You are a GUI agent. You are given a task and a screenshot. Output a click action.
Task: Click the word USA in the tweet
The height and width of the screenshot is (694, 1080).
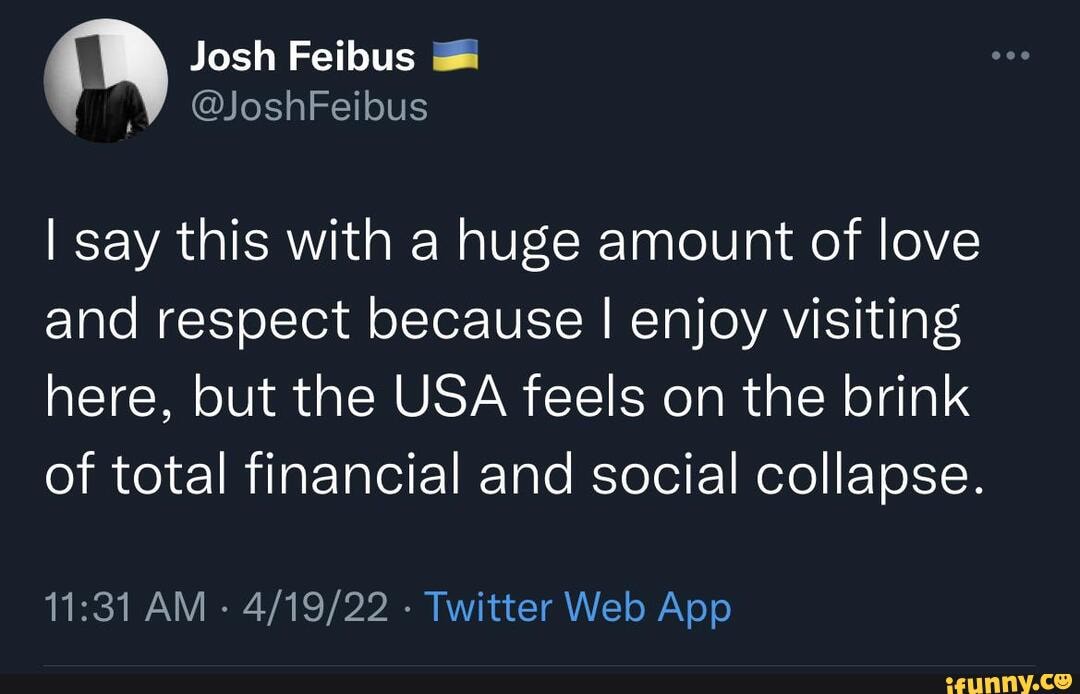(450, 395)
